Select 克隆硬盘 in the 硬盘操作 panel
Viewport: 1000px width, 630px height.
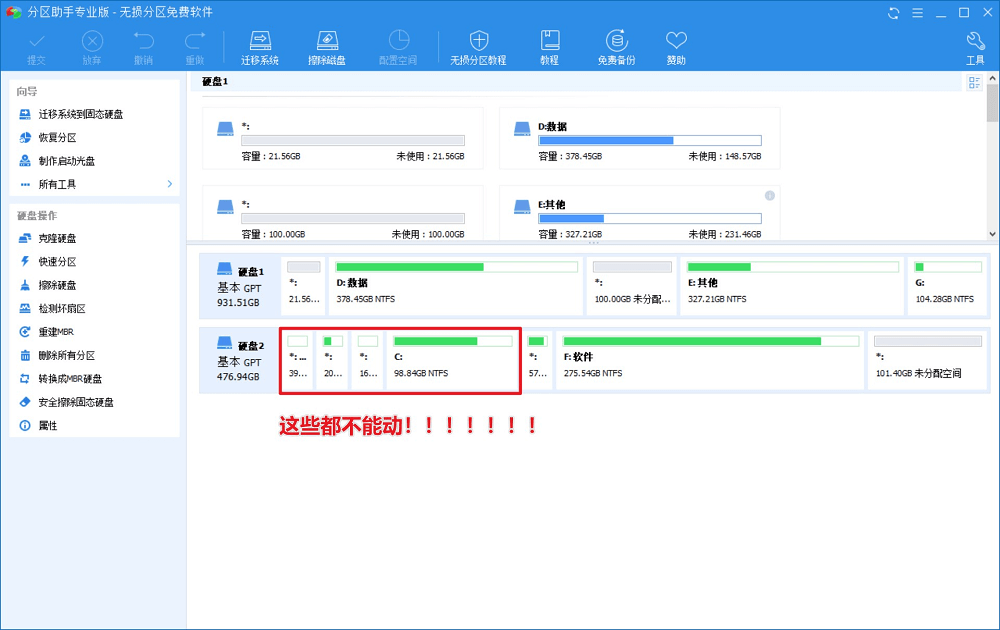(x=57, y=239)
